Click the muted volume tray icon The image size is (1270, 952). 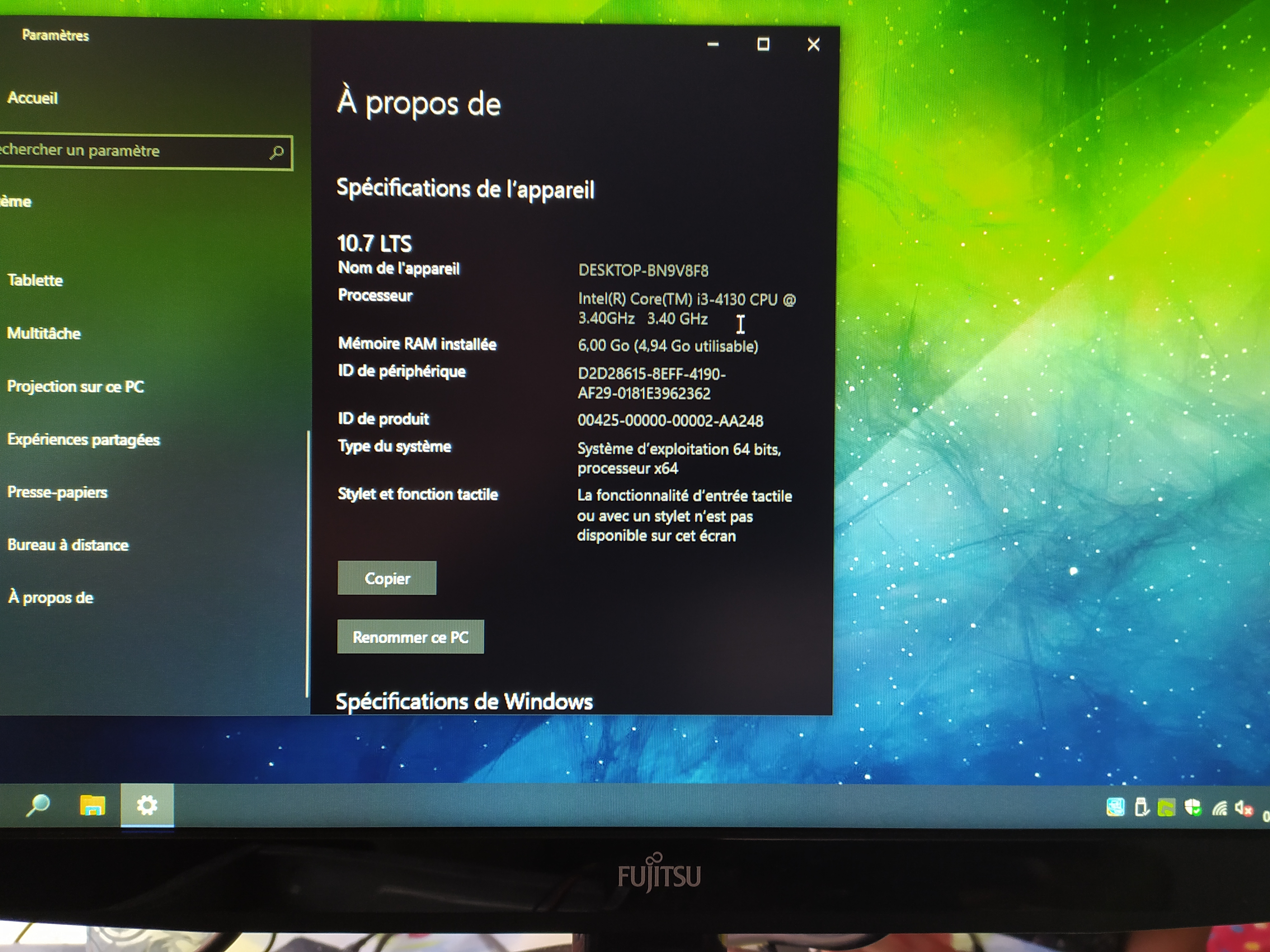click(1244, 808)
